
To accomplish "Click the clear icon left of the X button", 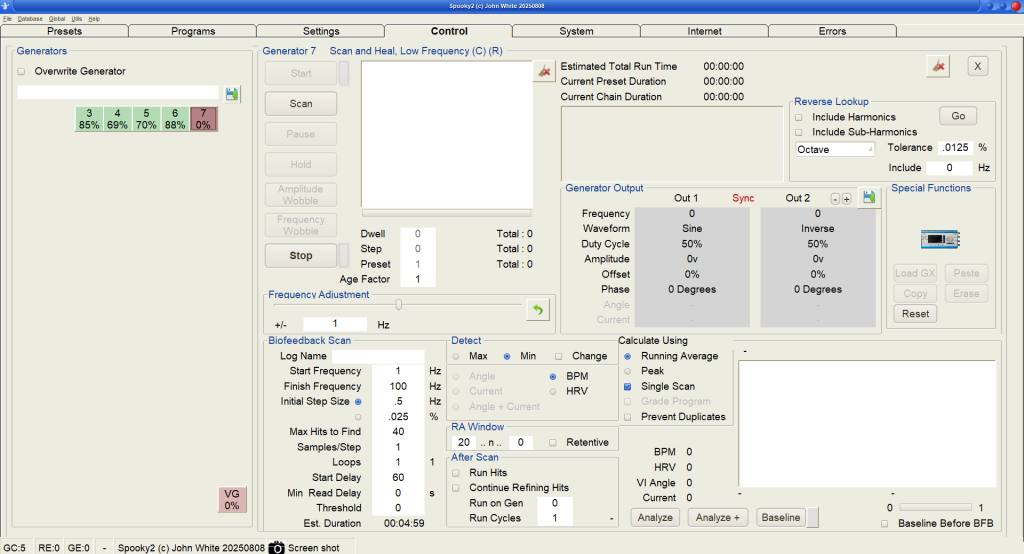I will (937, 66).
